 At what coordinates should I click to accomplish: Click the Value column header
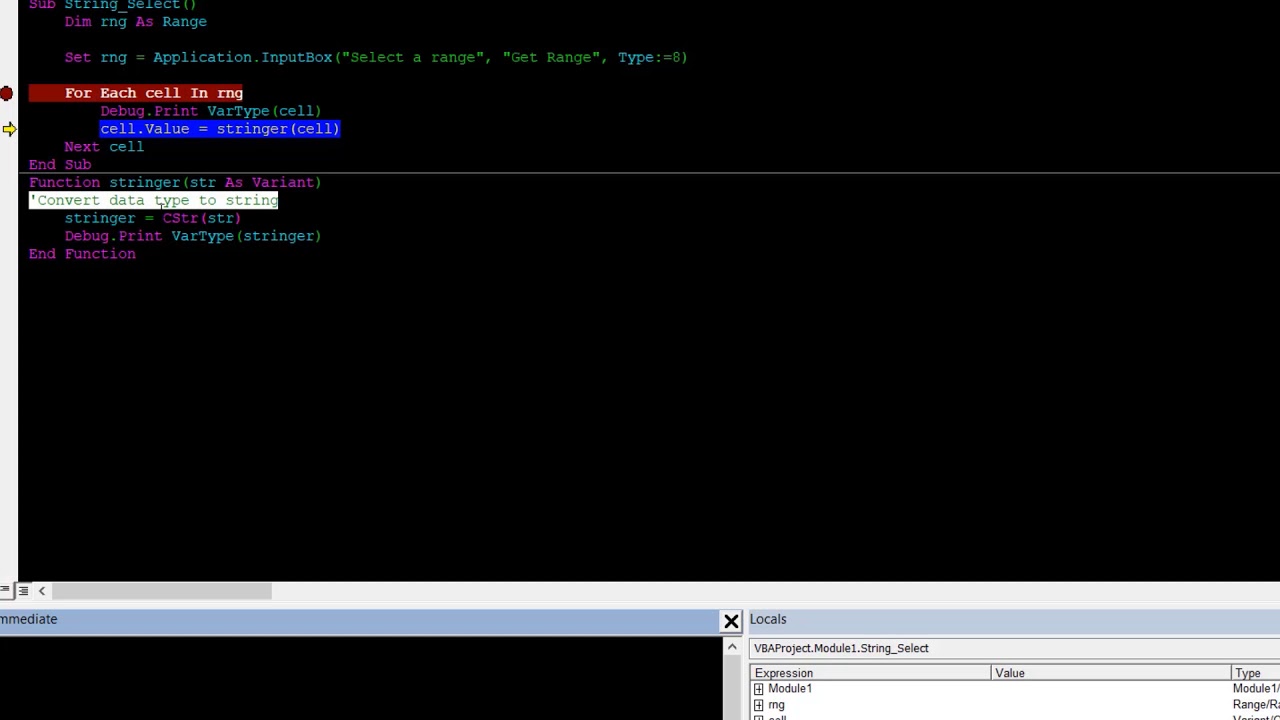pyautogui.click(x=1110, y=673)
